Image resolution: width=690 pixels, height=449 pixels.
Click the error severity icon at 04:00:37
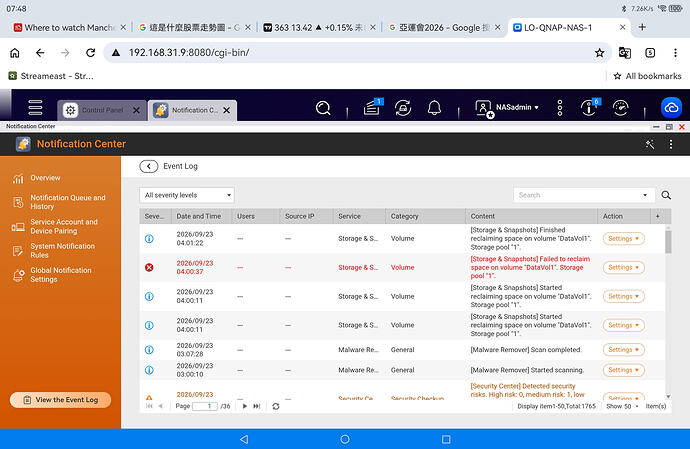tap(149, 268)
